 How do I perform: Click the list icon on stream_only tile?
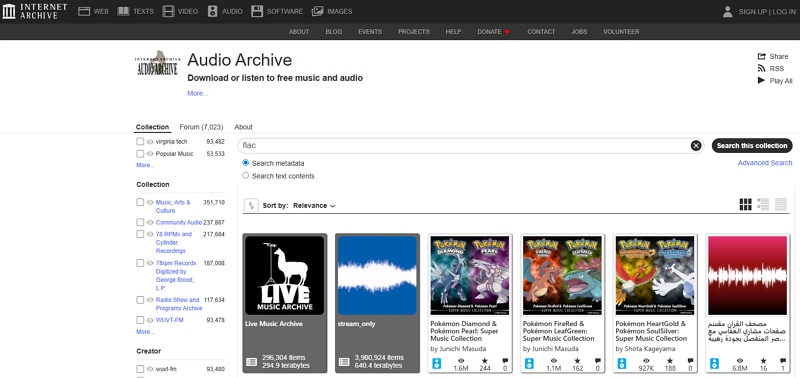coord(344,362)
